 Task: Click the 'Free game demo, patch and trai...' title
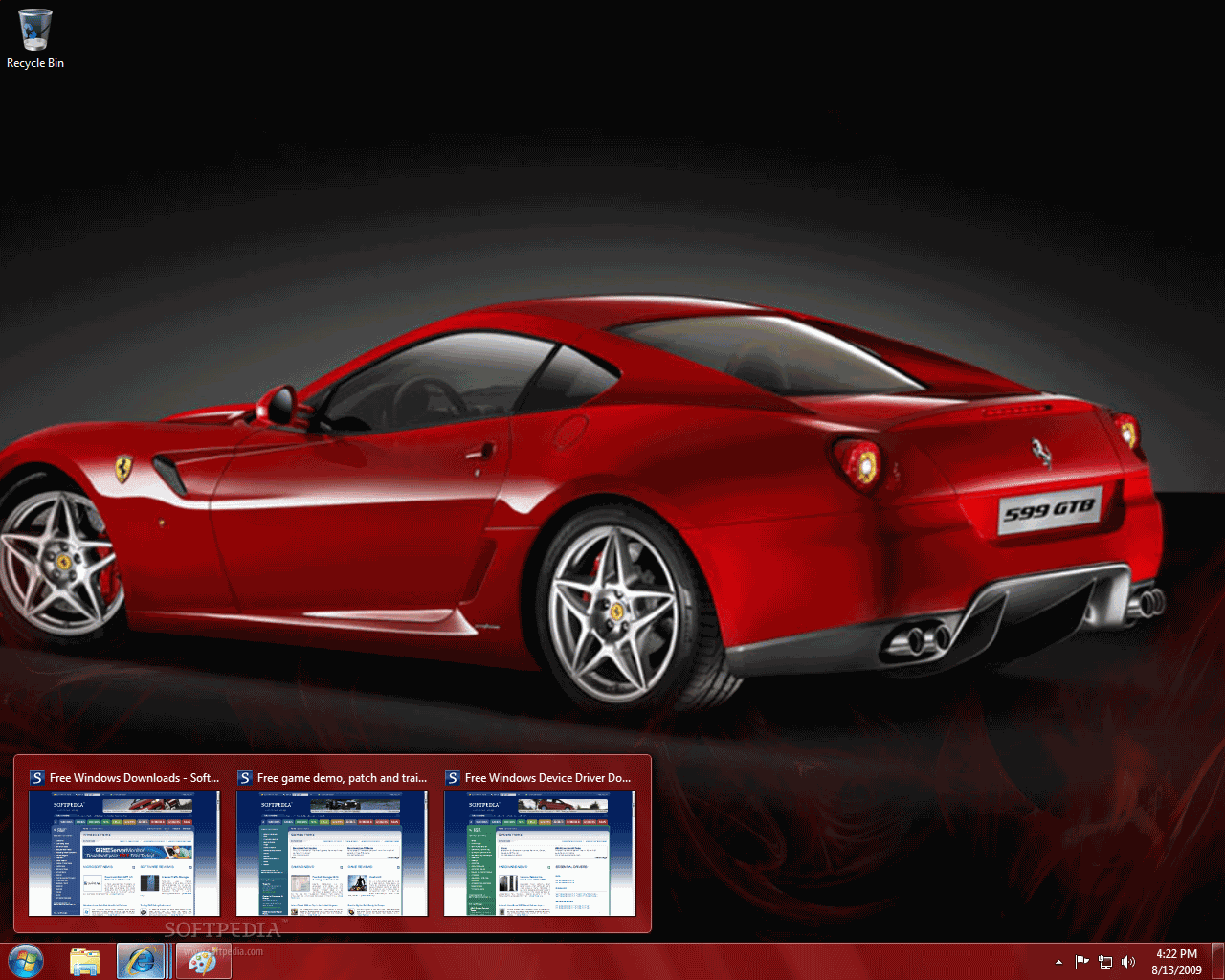tap(342, 778)
